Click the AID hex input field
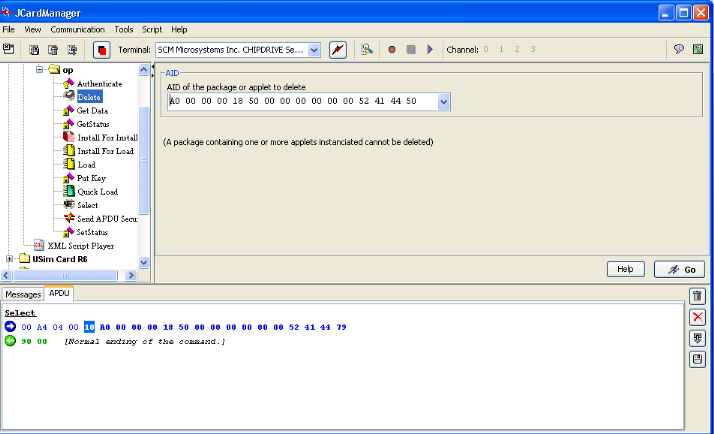The width and height of the screenshot is (714, 434). pyautogui.click(x=300, y=102)
